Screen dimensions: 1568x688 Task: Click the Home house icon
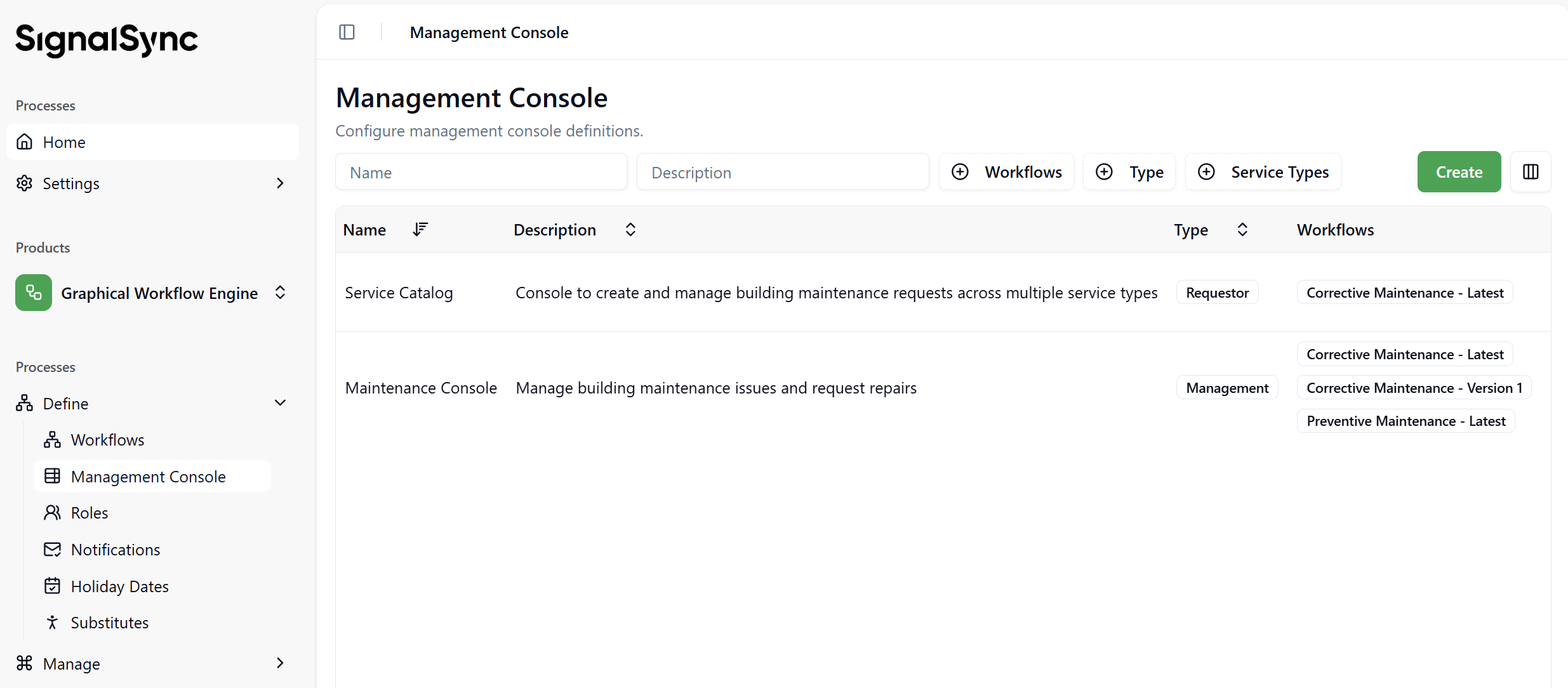click(25, 142)
